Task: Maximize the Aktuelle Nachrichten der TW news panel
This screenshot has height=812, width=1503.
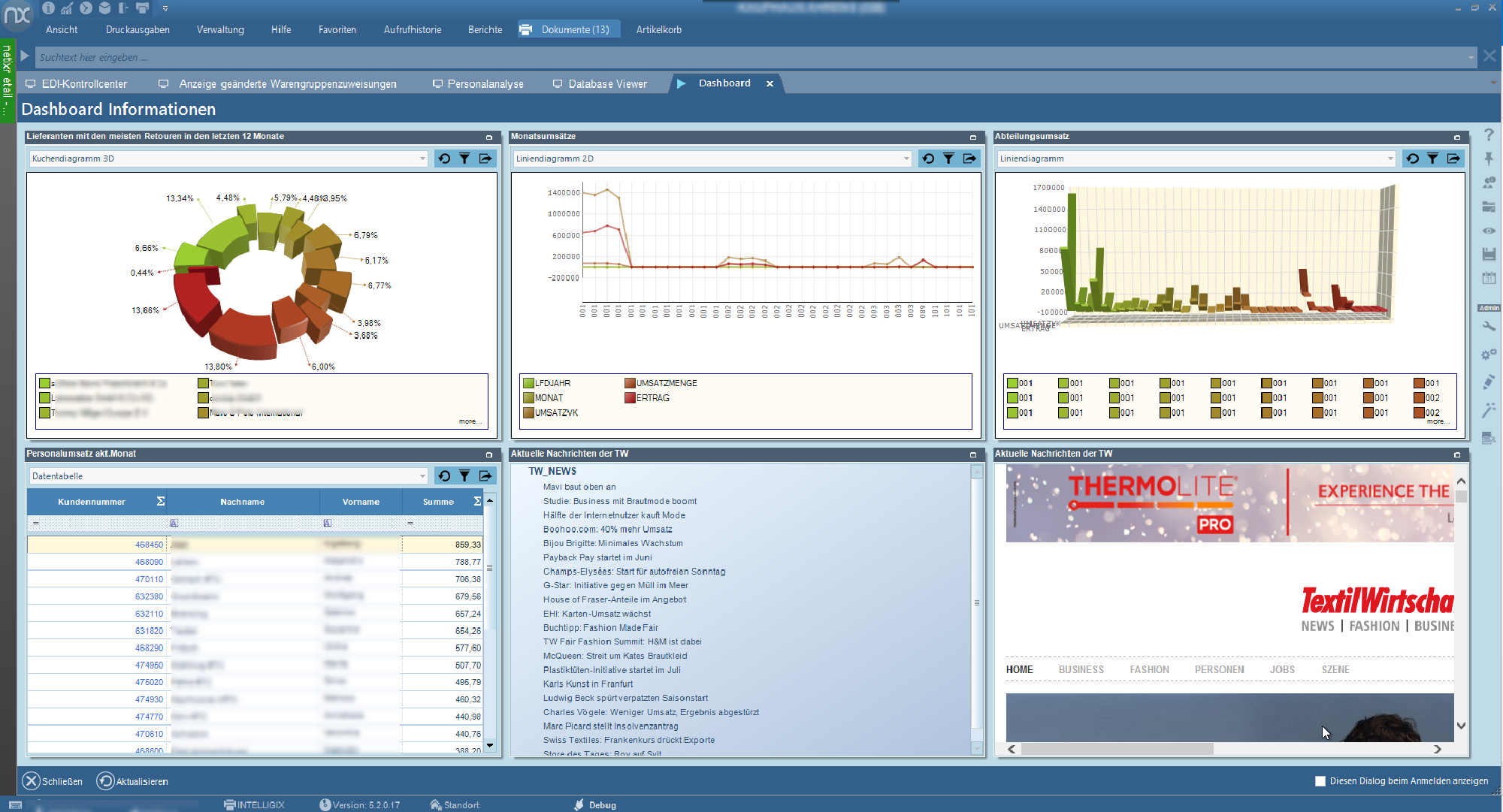Action: tap(973, 454)
